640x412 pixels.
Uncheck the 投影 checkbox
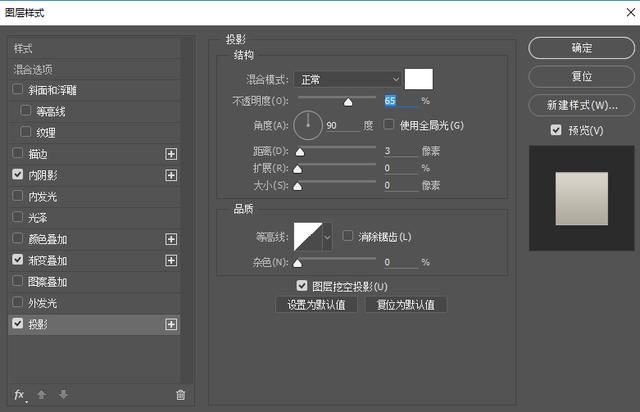[x=18, y=323]
